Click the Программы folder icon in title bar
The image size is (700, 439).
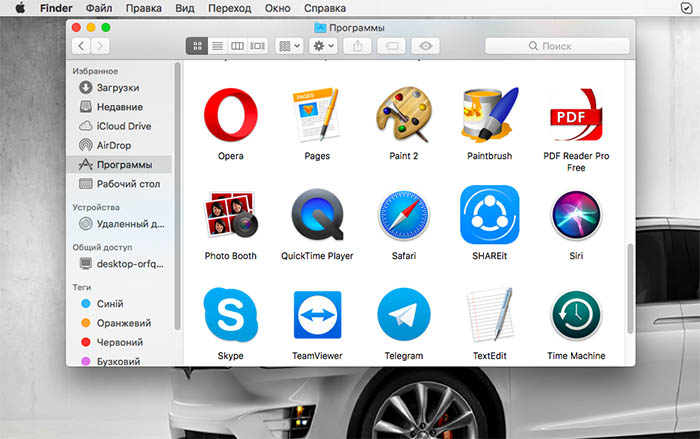[320, 27]
